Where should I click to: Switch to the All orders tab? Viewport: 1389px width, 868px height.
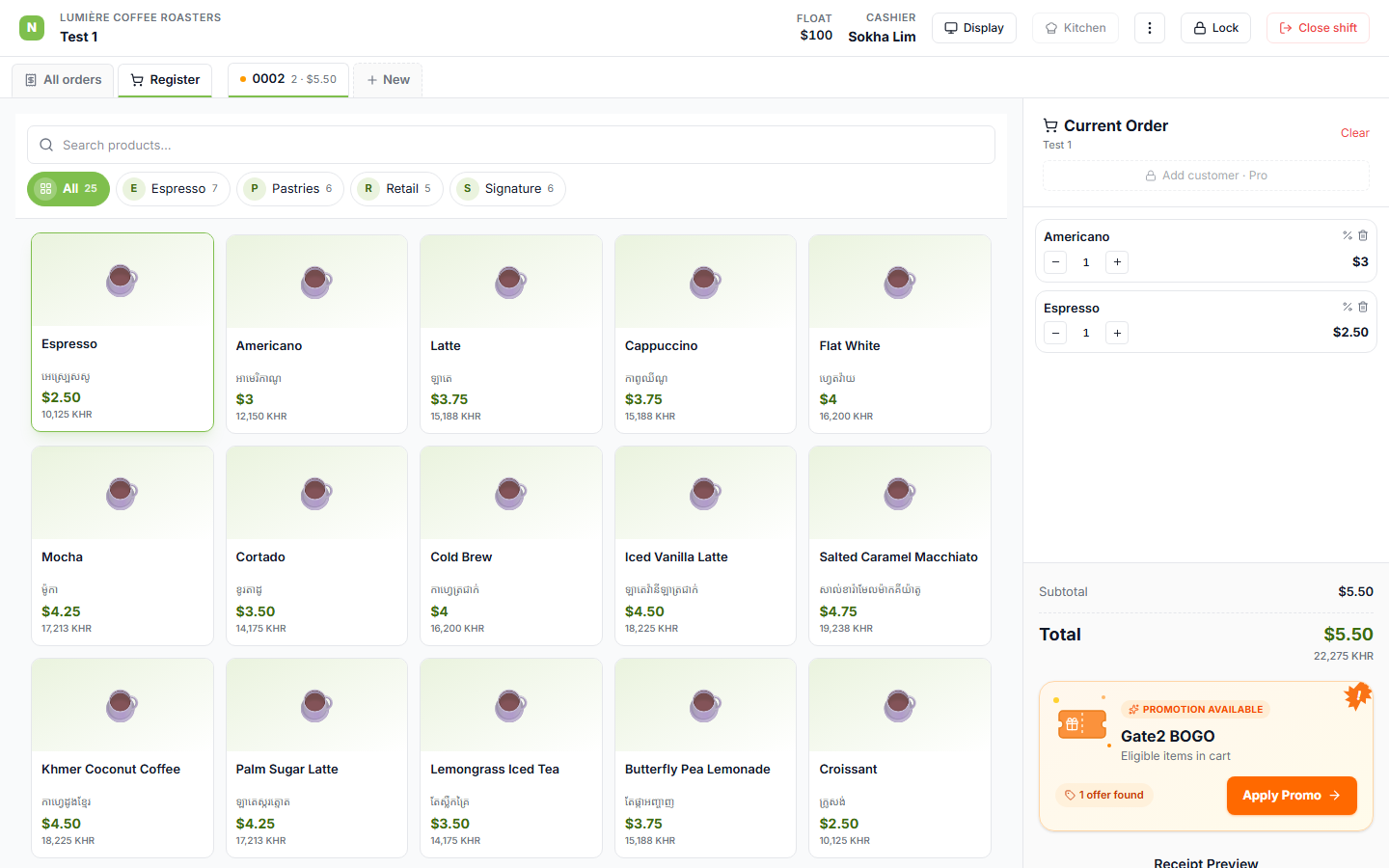pyautogui.click(x=63, y=80)
